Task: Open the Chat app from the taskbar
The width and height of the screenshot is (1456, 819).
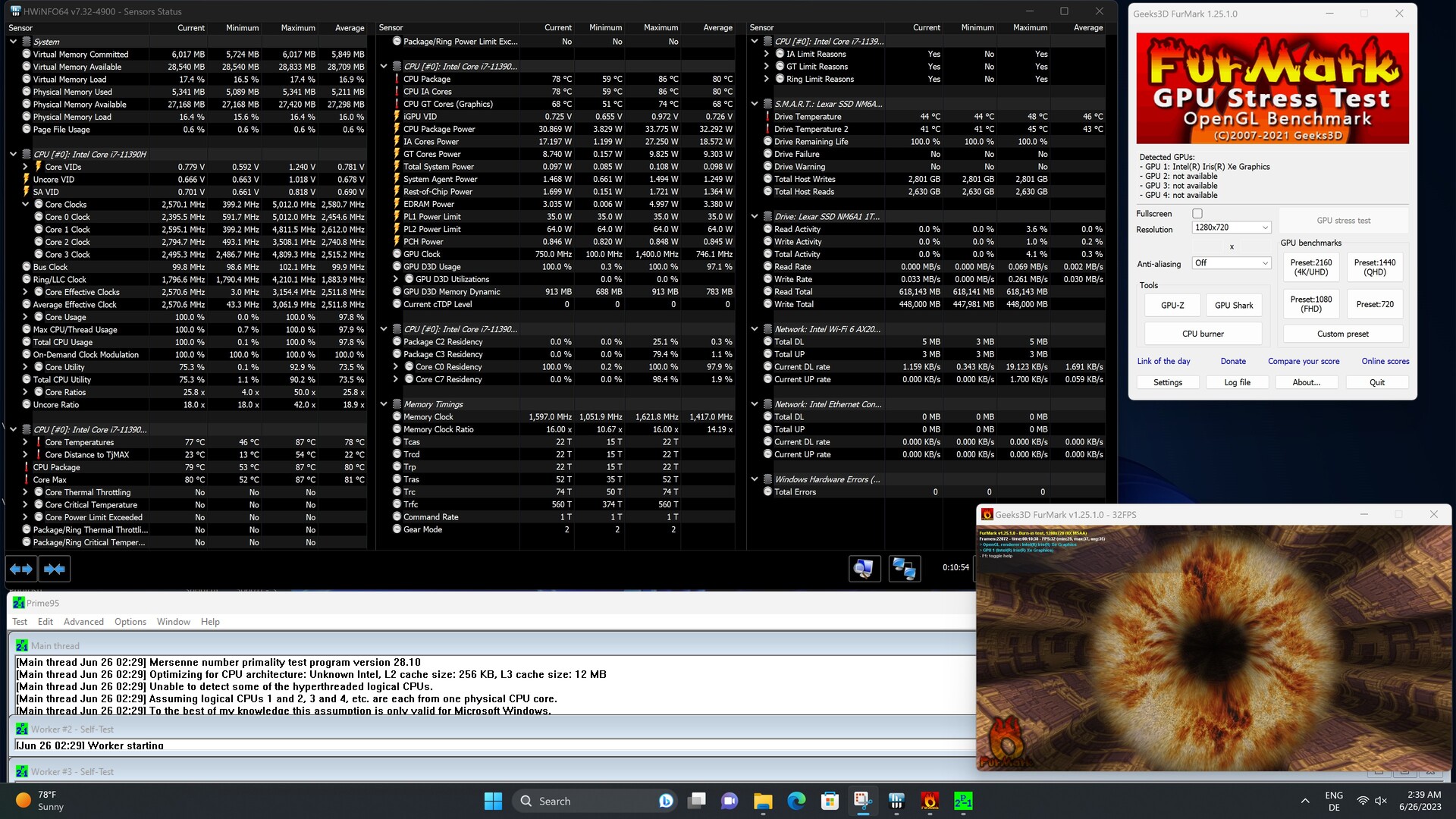Action: click(x=730, y=801)
